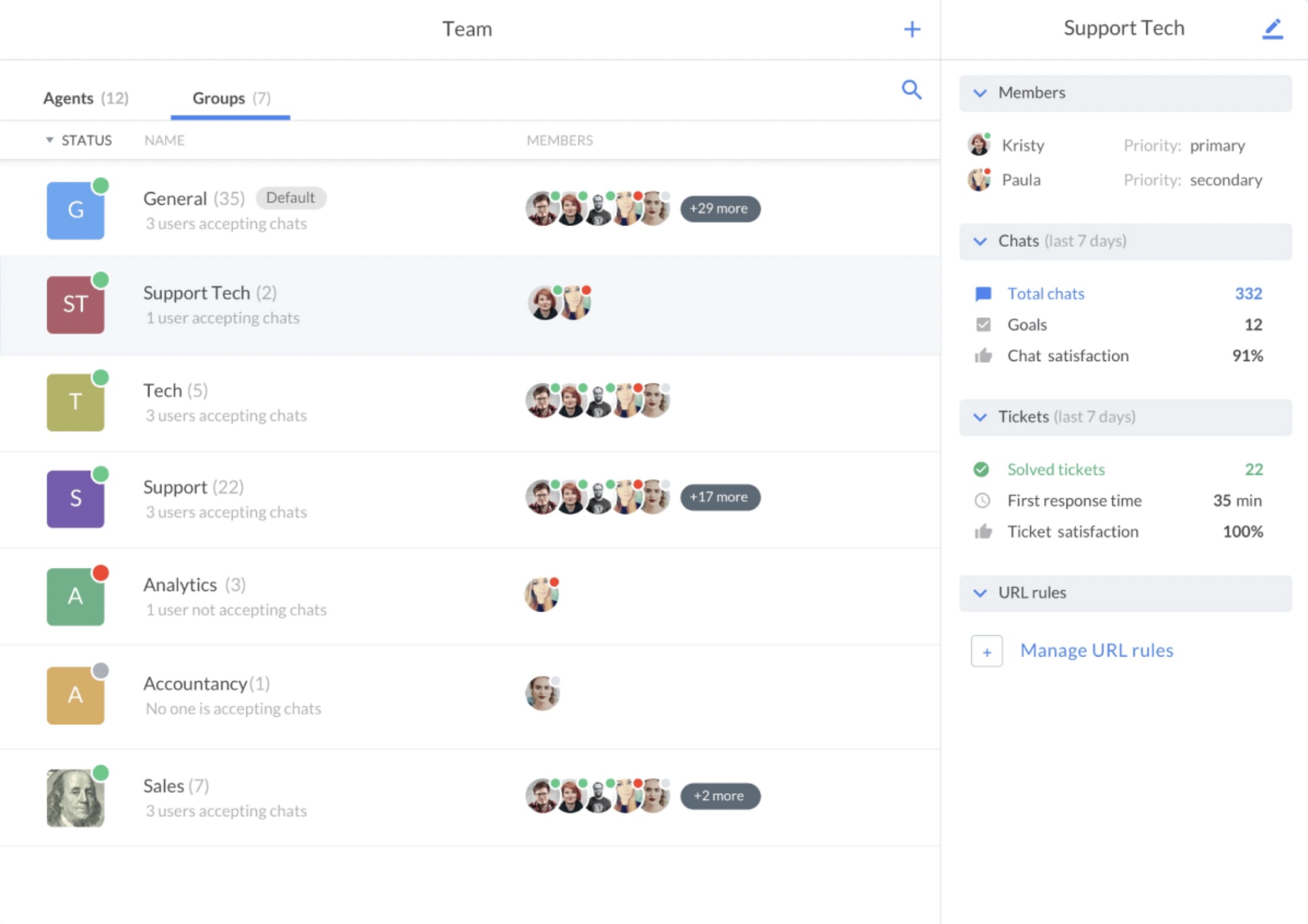Switch to the Agents (12) tab
The width and height of the screenshot is (1308, 924).
(86, 98)
